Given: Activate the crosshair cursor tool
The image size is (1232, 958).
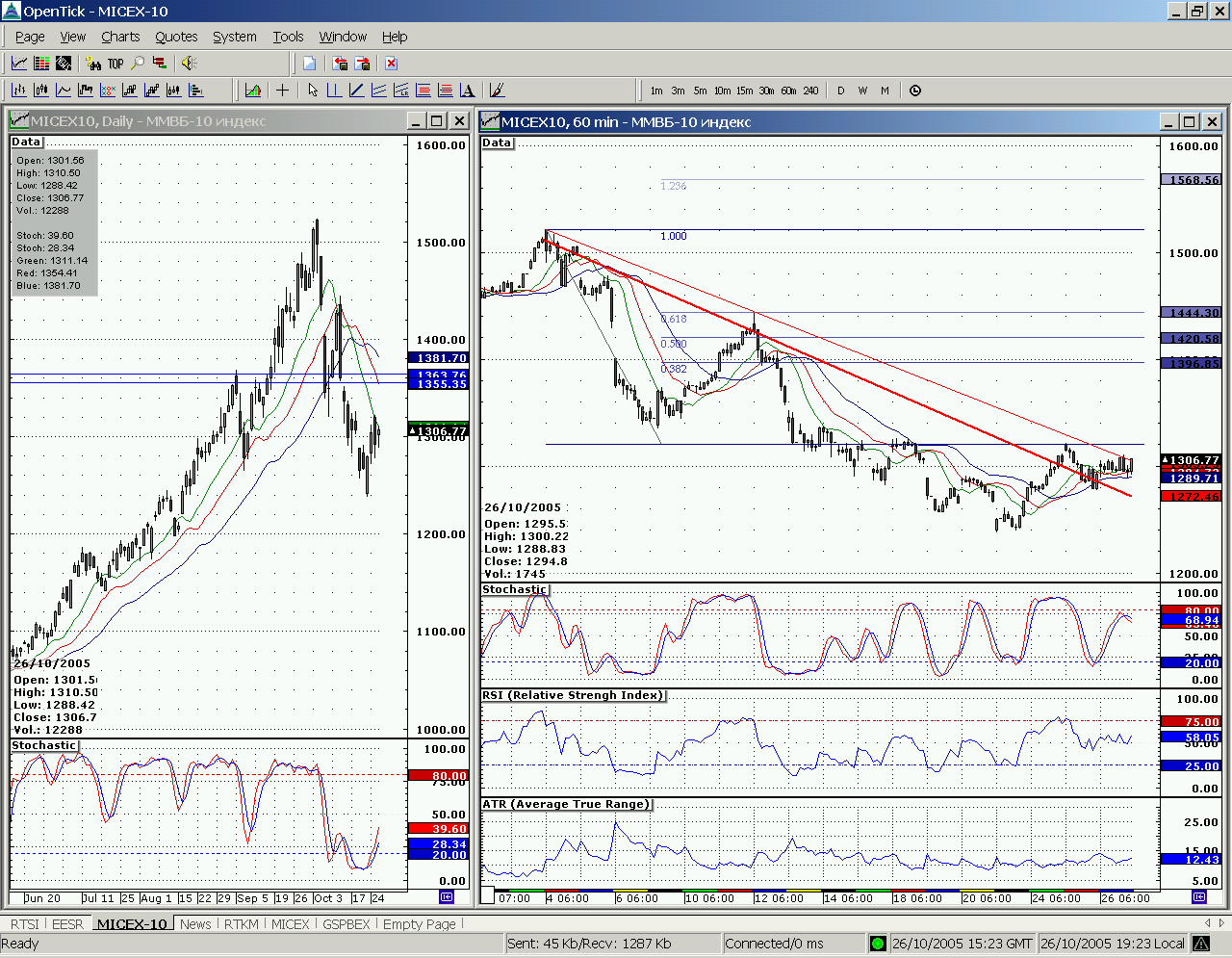Looking at the screenshot, I should point(282,91).
